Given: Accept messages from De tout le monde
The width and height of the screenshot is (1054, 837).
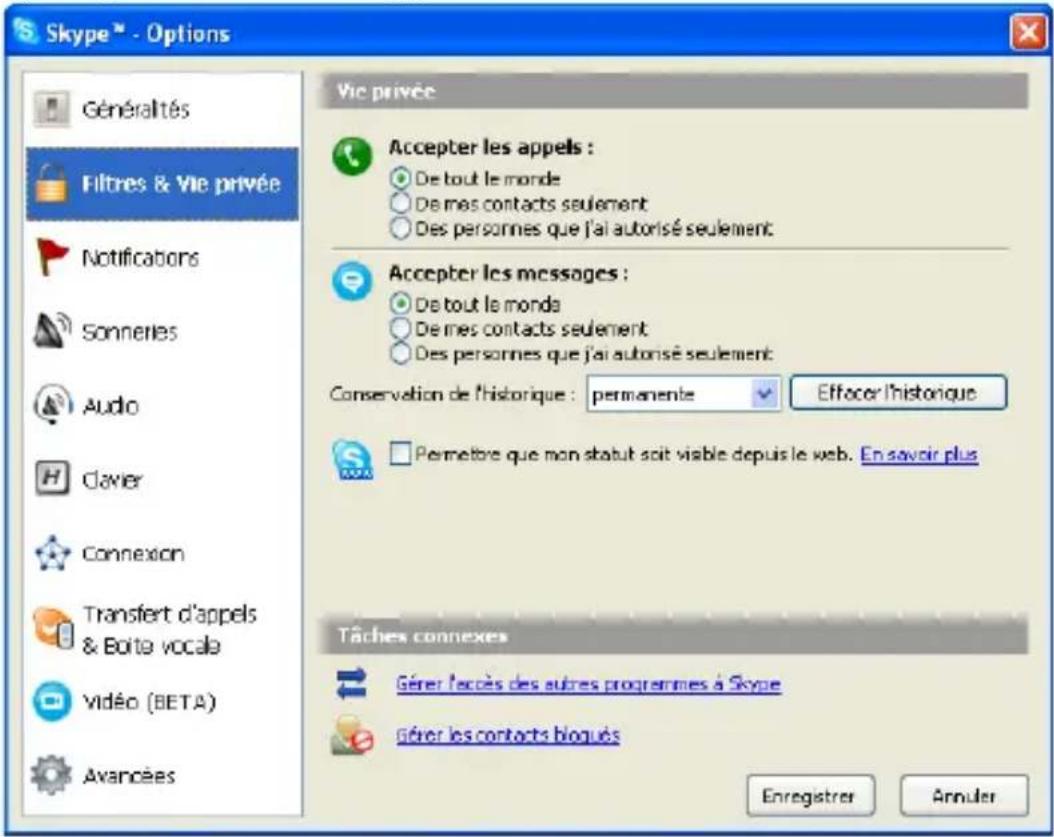Looking at the screenshot, I should [400, 304].
